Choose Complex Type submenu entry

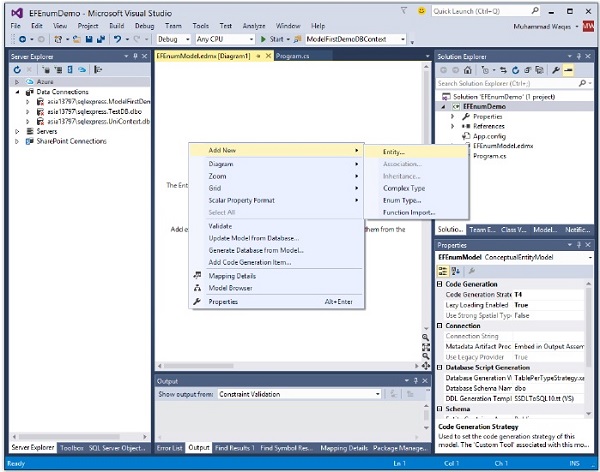[416, 188]
